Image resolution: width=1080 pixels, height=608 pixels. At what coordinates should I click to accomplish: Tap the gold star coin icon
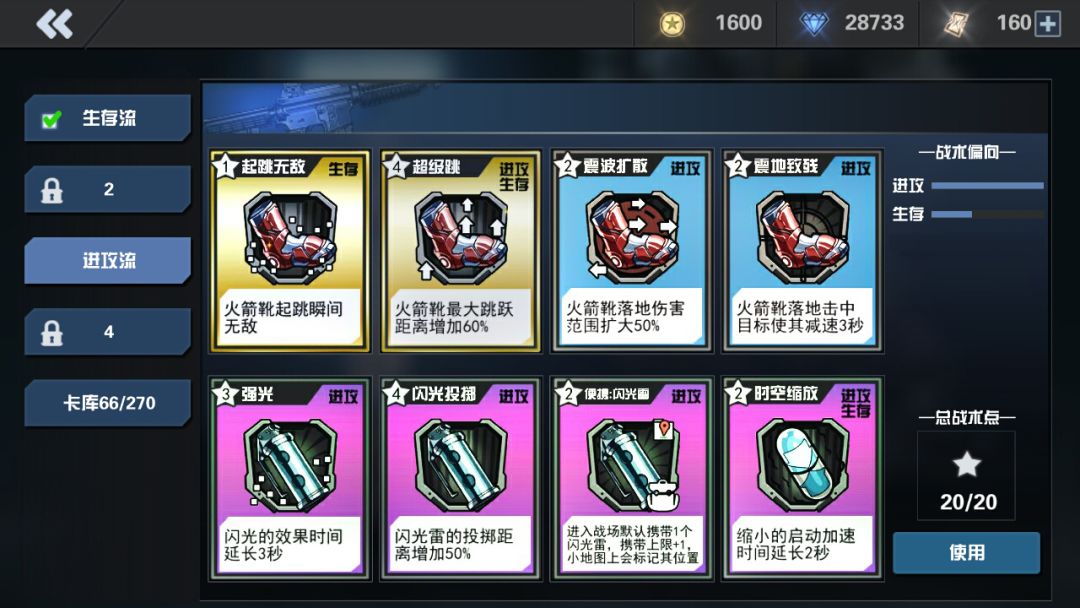pyautogui.click(x=672, y=24)
